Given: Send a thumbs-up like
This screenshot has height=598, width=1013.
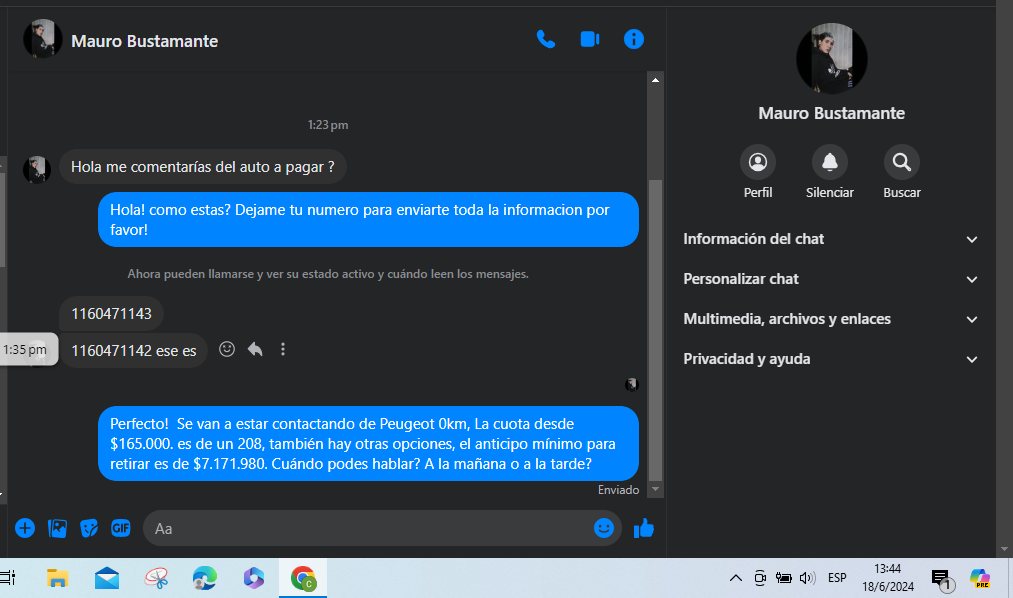Looking at the screenshot, I should click(x=643, y=528).
